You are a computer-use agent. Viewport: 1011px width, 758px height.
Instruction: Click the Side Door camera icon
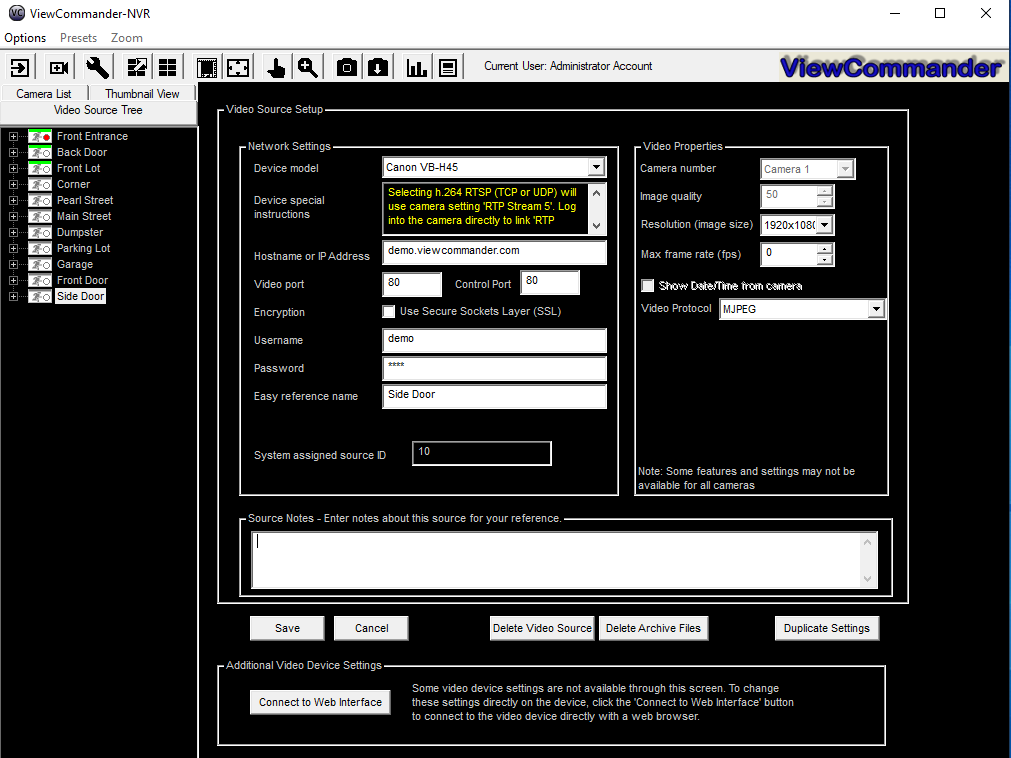point(40,296)
